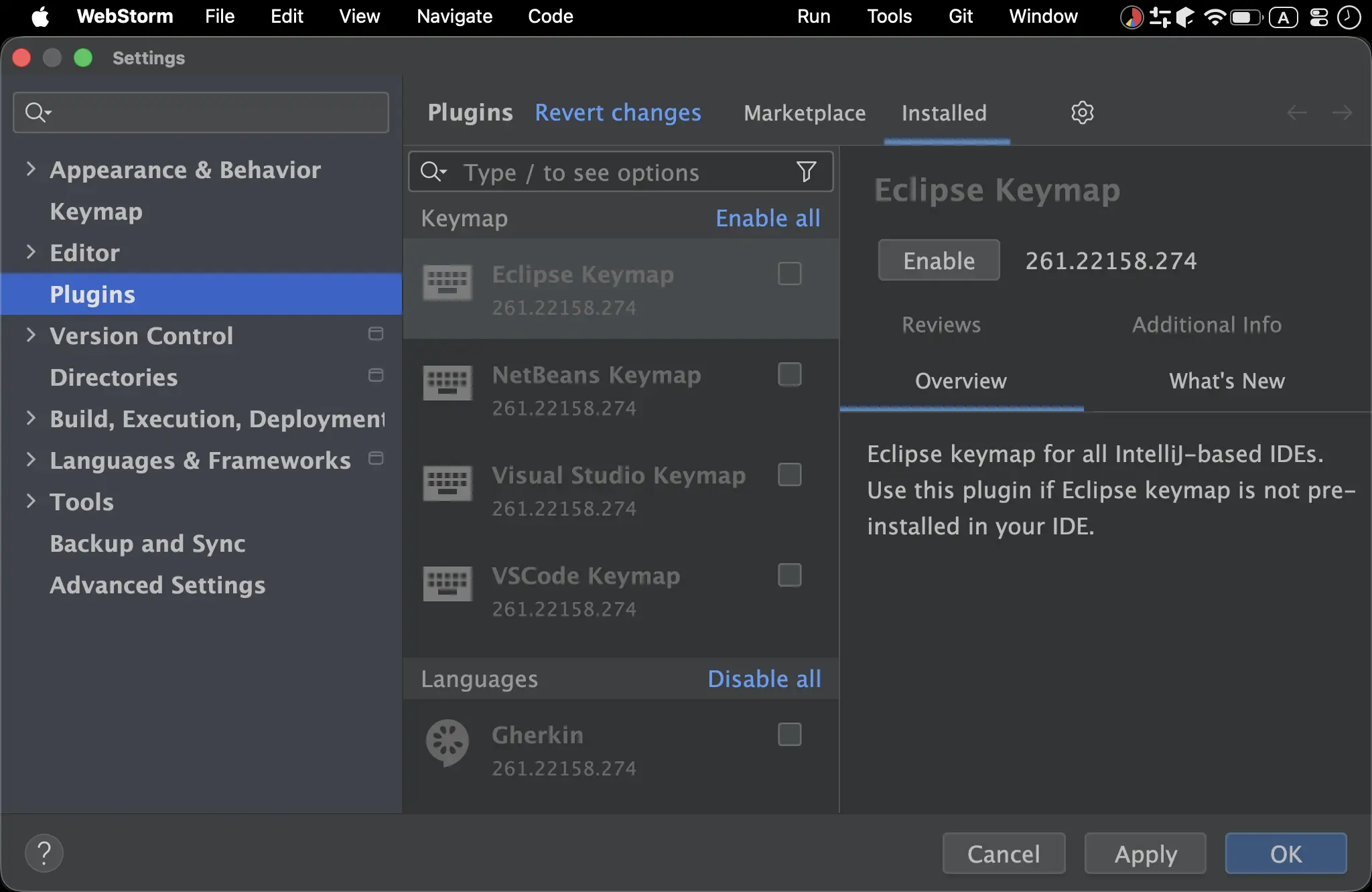Viewport: 1372px width, 892px height.
Task: Select the Plugins item in the settings tree
Action: point(201,294)
